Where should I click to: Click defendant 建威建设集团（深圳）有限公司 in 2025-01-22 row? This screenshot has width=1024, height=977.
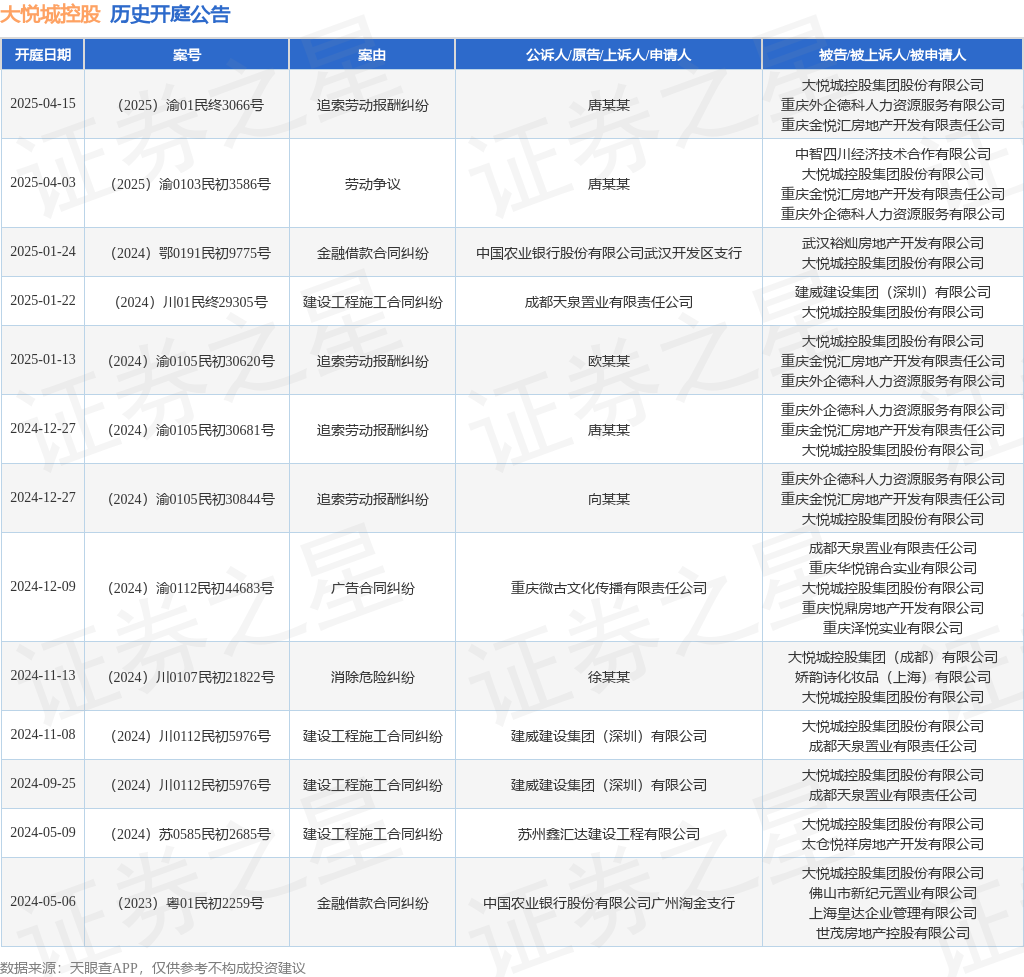(893, 292)
